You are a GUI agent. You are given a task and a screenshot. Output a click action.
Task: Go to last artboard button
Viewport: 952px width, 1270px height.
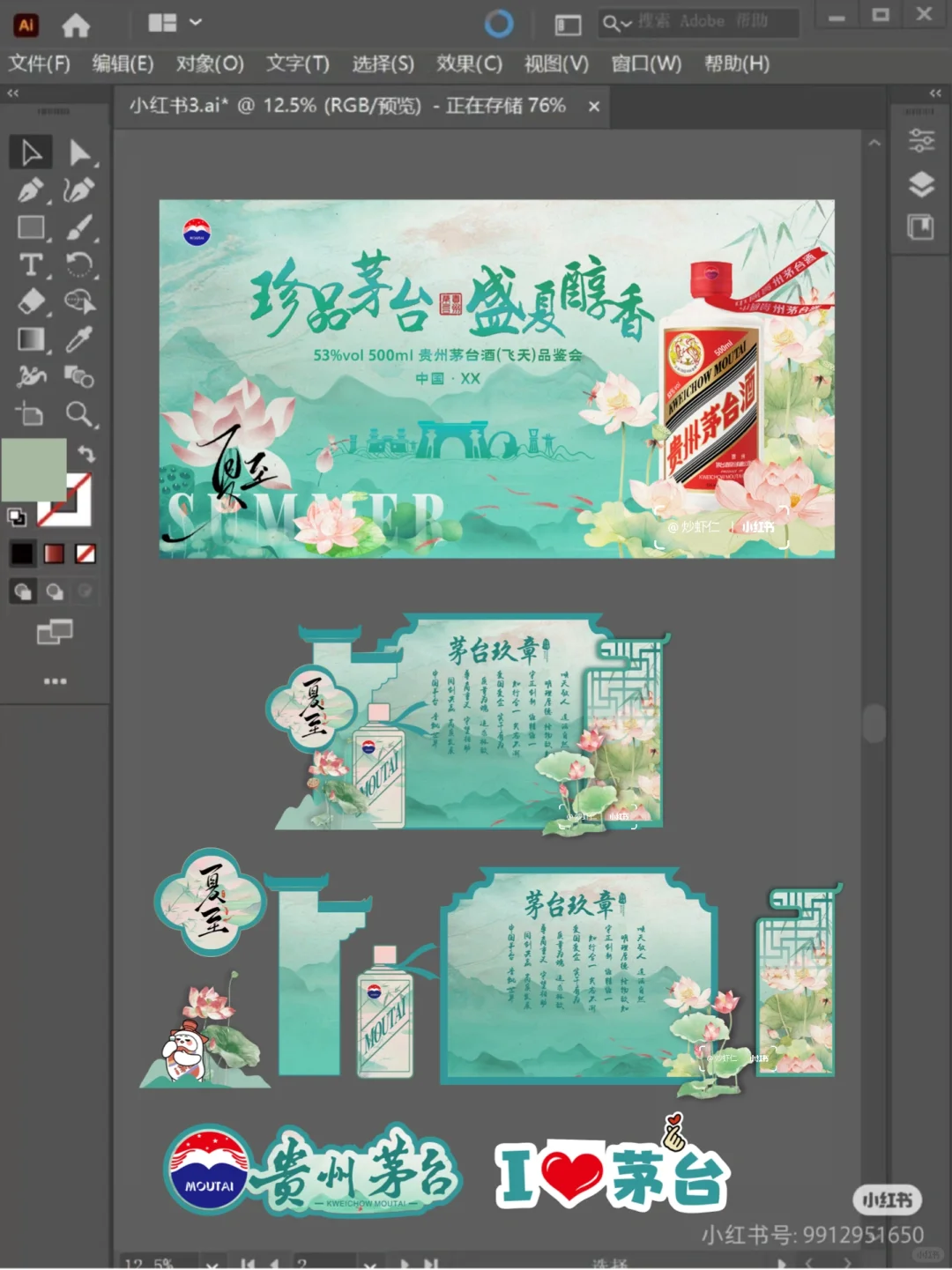click(x=430, y=1263)
